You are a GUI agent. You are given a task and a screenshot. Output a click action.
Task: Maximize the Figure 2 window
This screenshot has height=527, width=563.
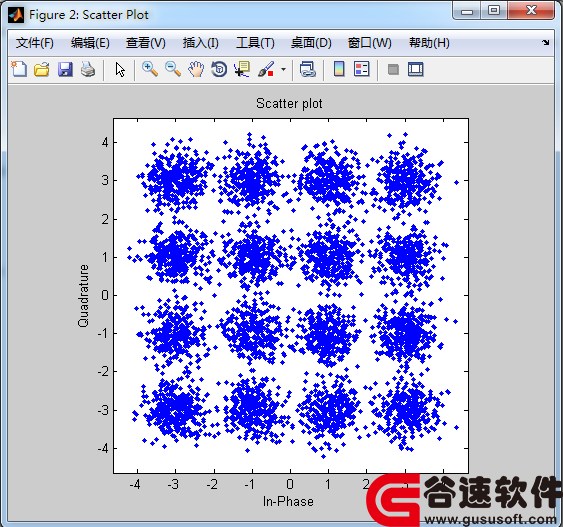(x=494, y=10)
